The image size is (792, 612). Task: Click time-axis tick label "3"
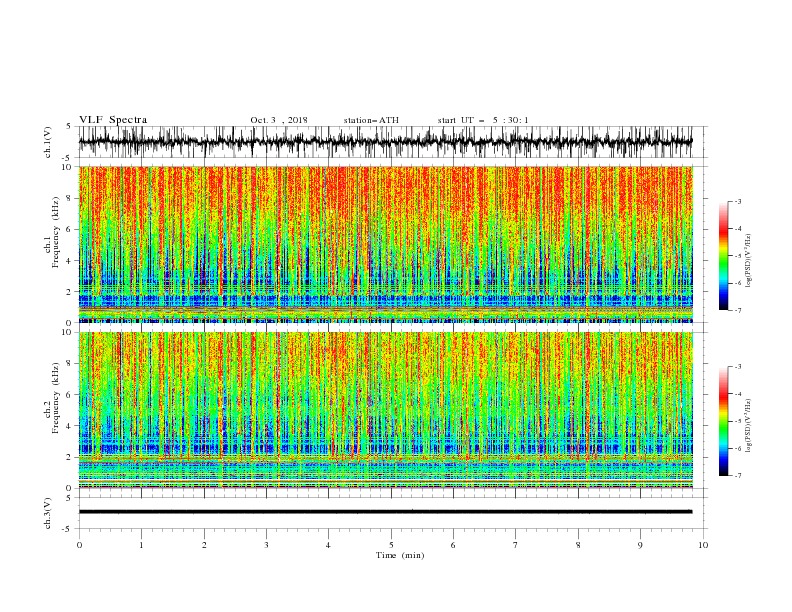(x=266, y=545)
